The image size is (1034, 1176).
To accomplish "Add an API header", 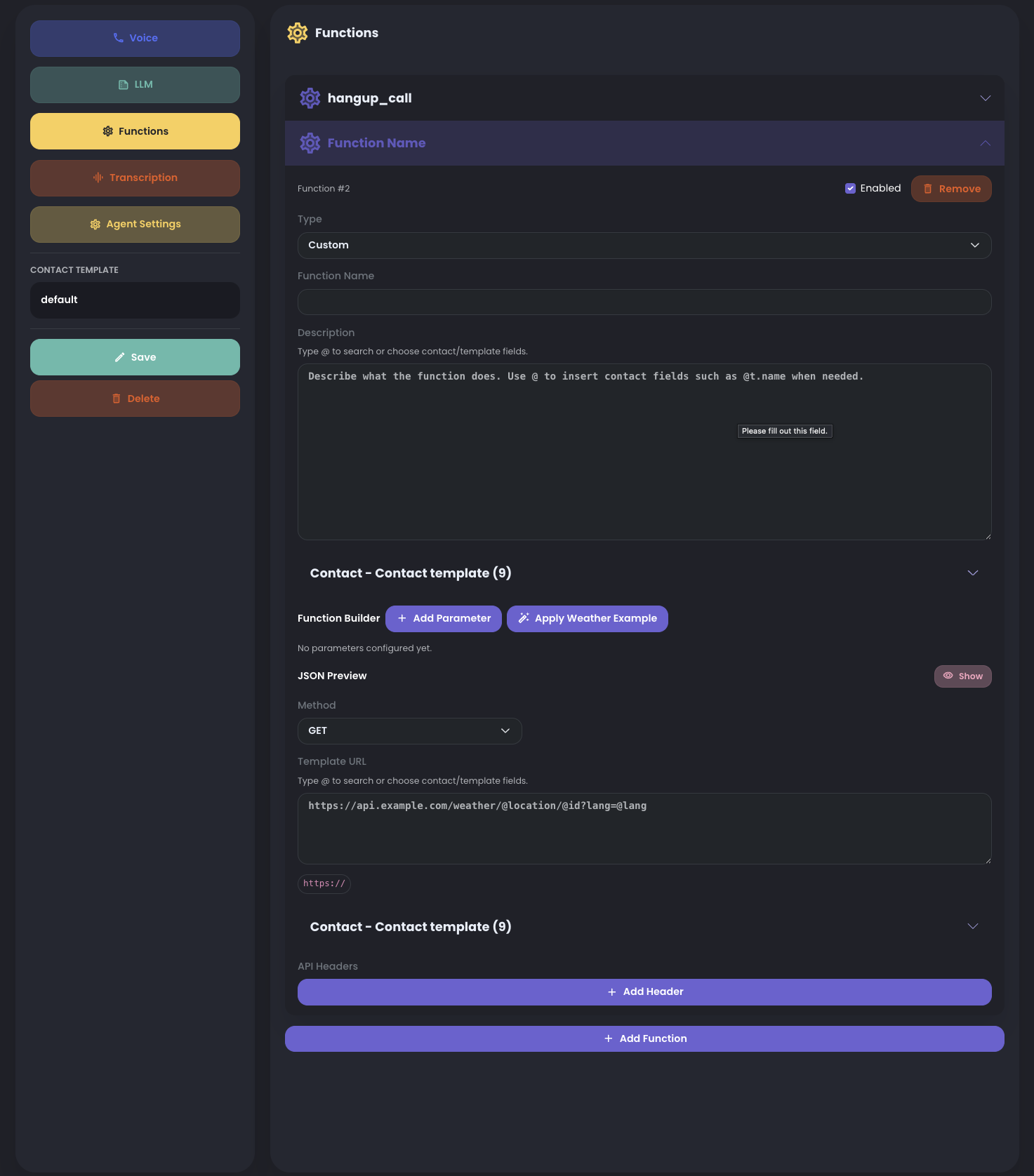I will tap(644, 992).
